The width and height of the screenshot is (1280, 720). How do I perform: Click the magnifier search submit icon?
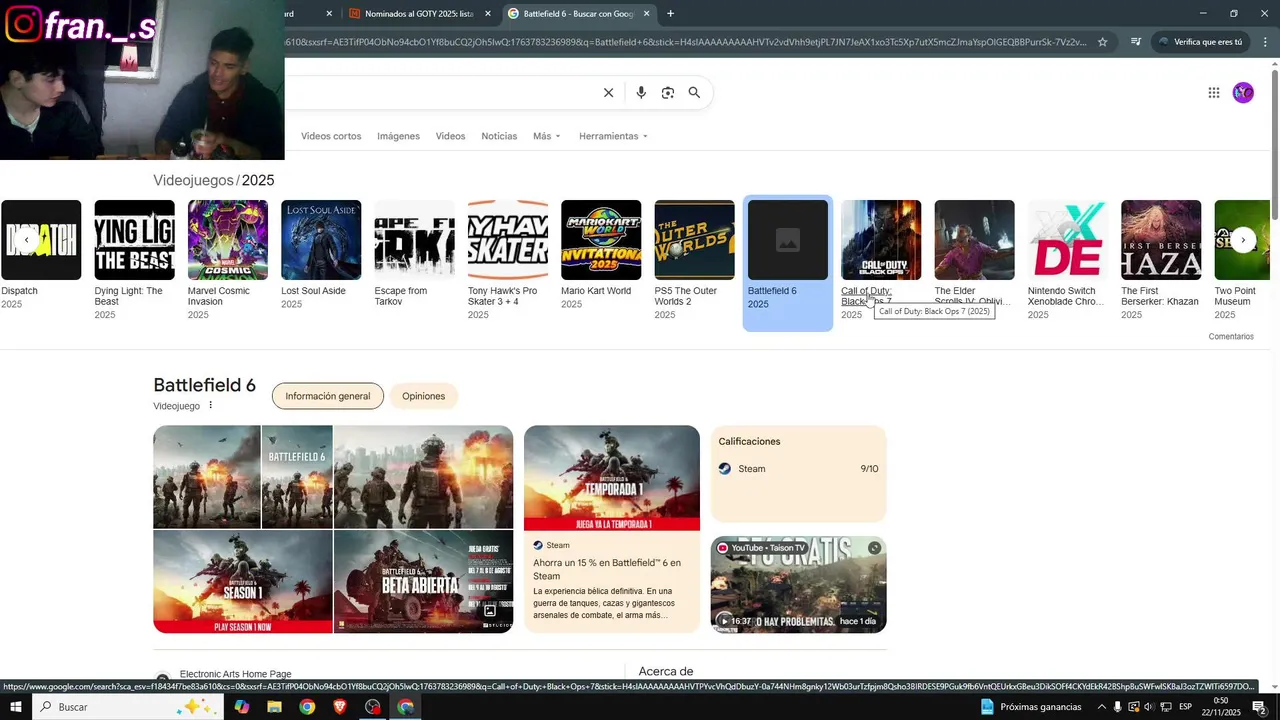(694, 93)
